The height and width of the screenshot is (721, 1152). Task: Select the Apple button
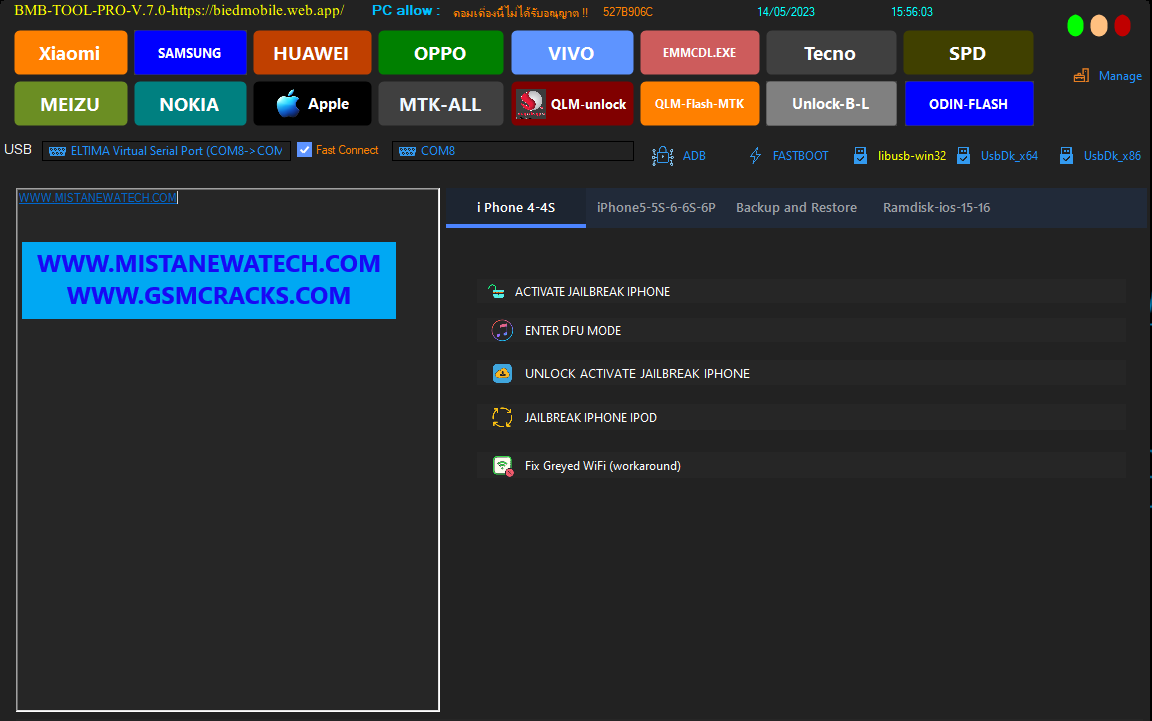[312, 104]
